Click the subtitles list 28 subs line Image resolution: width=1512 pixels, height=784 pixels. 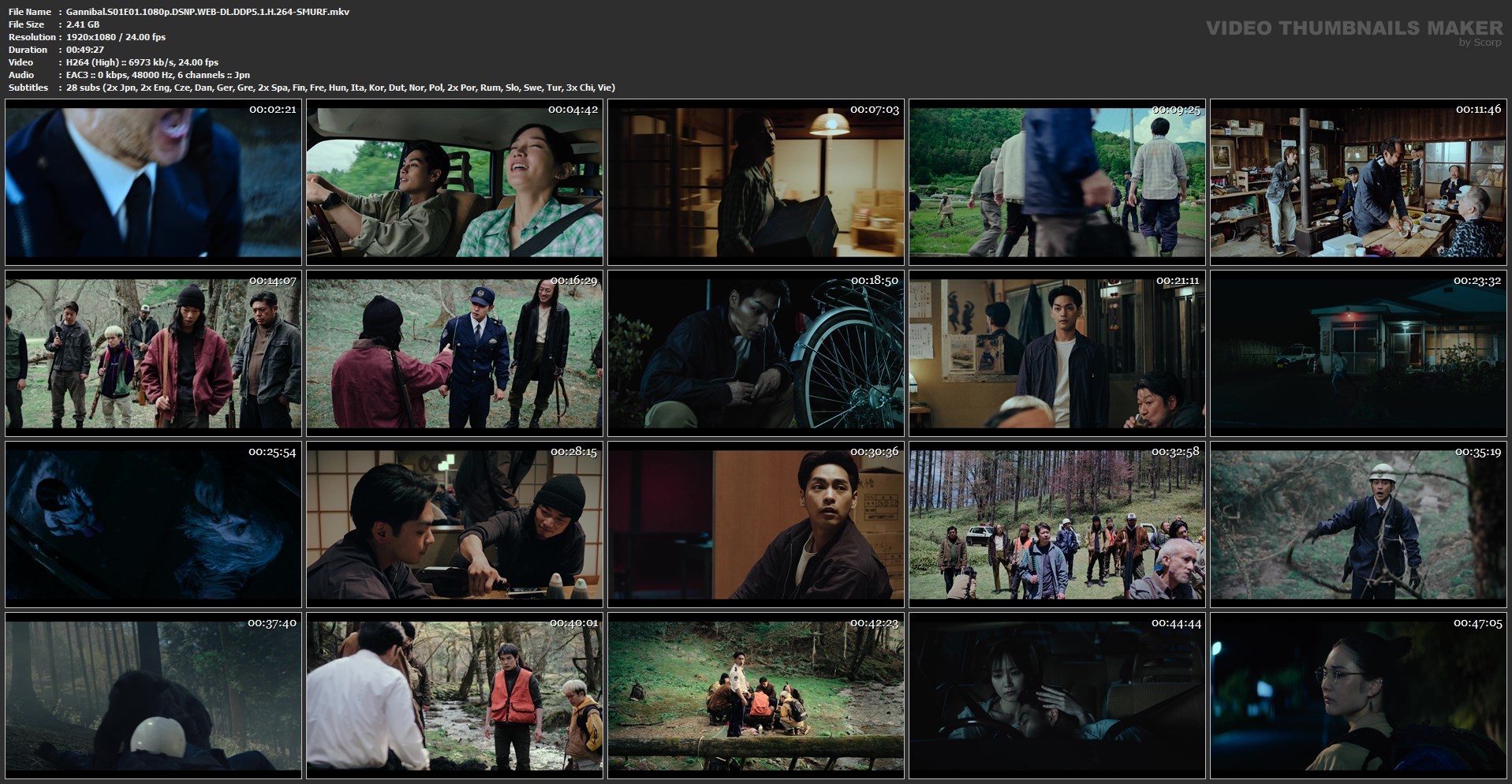pos(341,88)
